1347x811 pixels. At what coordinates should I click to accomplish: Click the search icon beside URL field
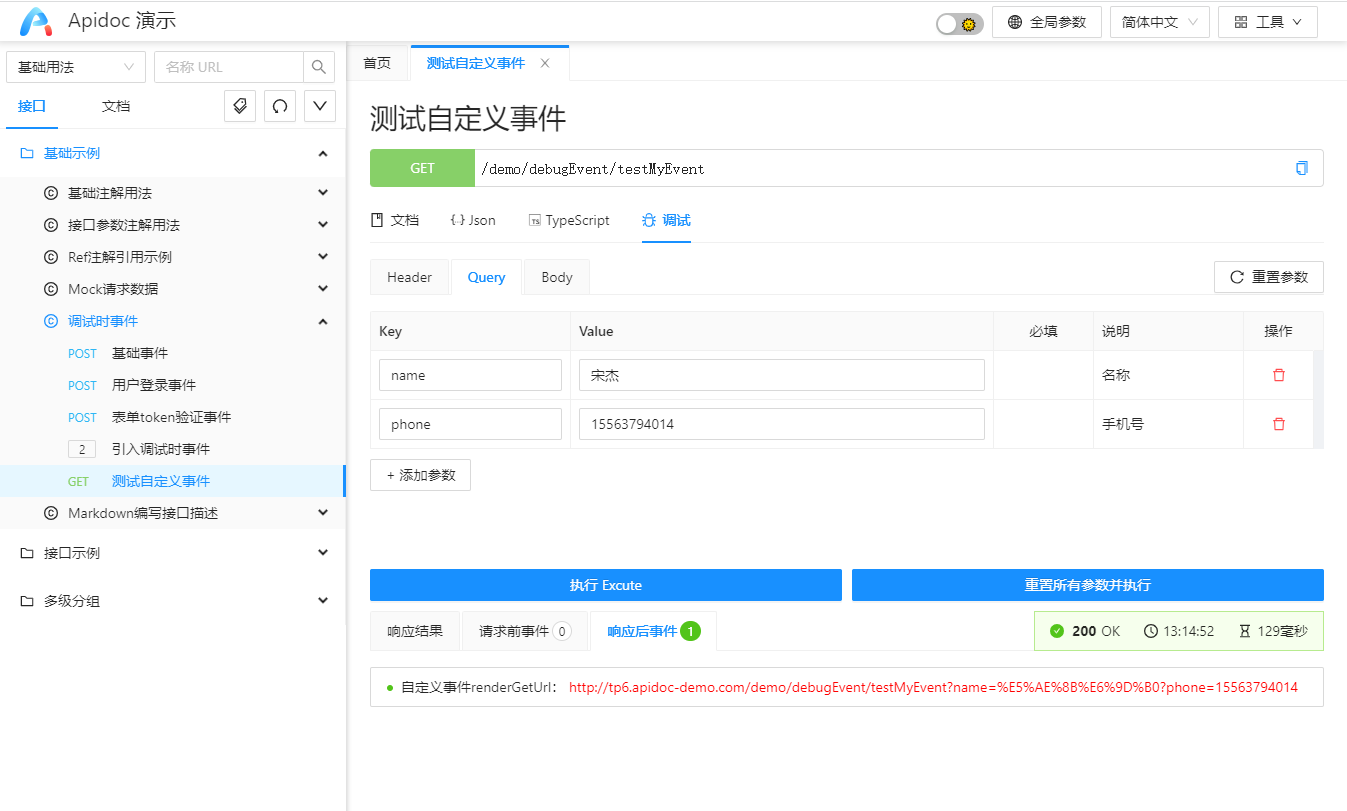[x=319, y=67]
